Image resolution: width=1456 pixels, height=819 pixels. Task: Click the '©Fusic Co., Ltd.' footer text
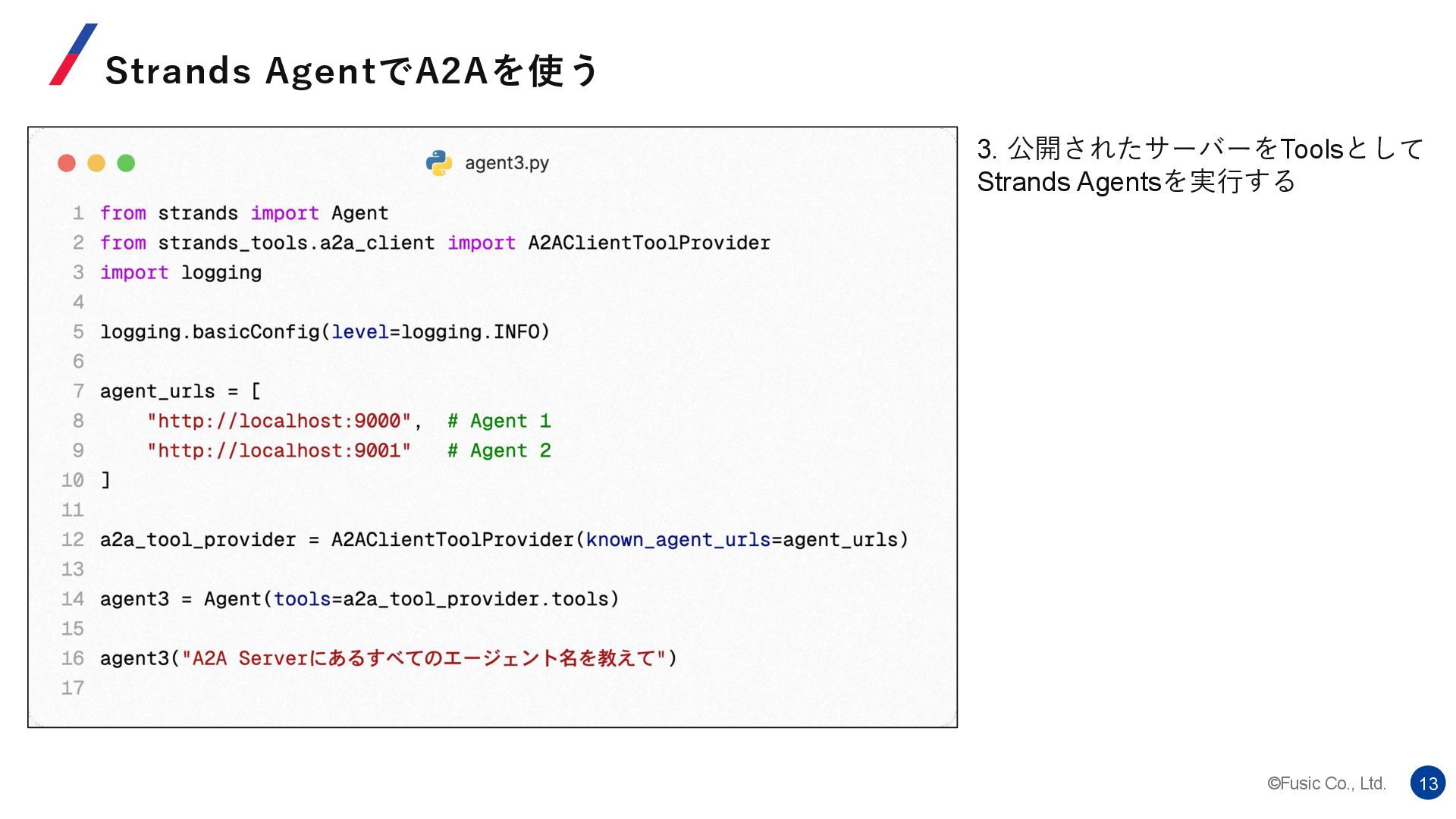tap(1326, 783)
